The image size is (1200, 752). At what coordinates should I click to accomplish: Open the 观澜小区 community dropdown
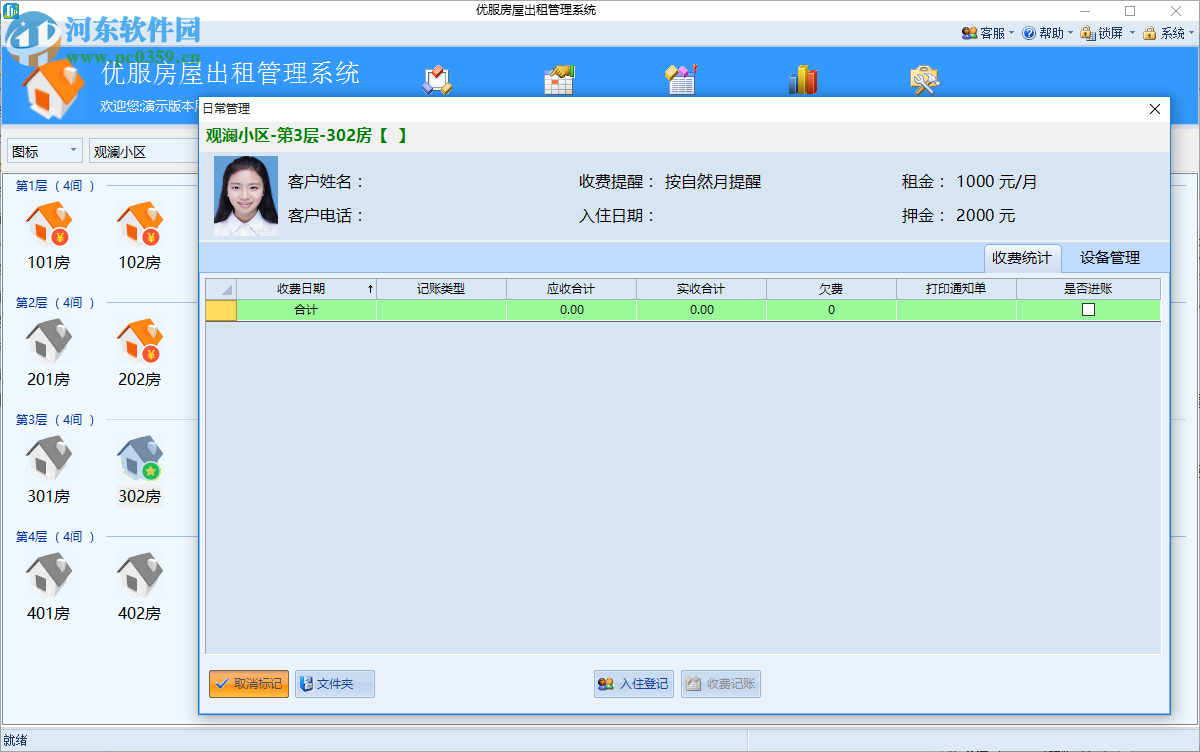pyautogui.click(x=144, y=151)
